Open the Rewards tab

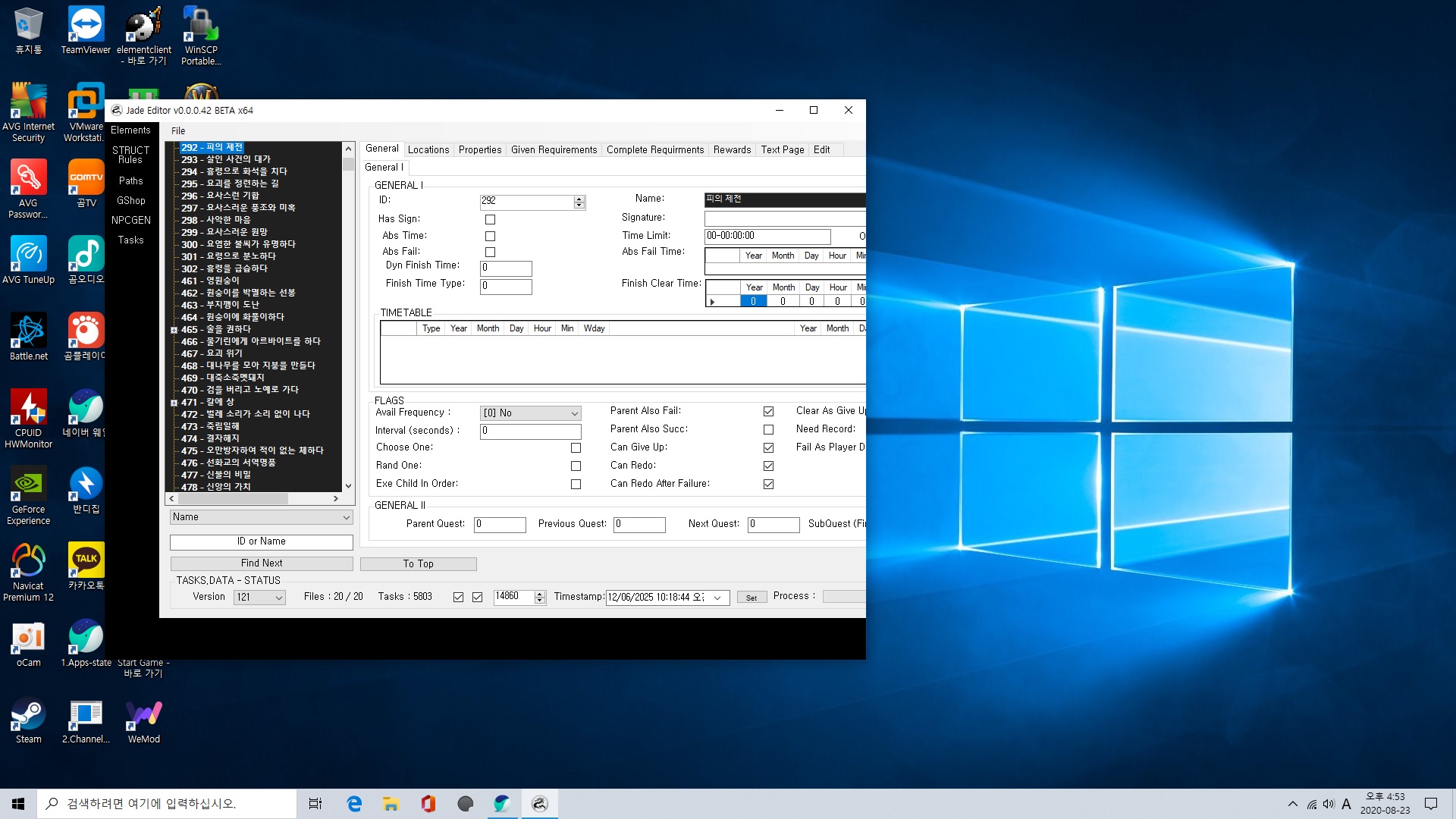(x=732, y=149)
